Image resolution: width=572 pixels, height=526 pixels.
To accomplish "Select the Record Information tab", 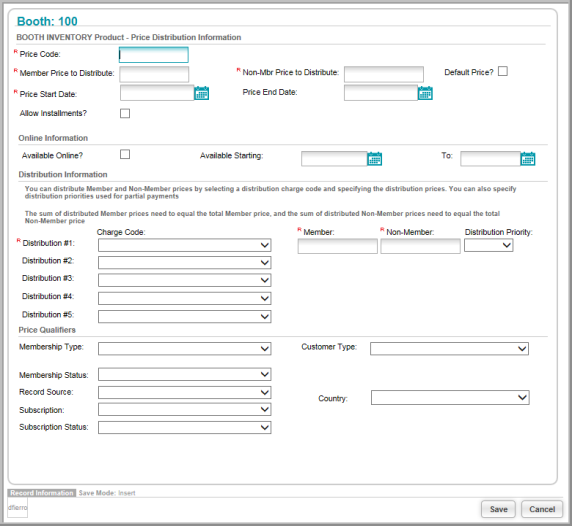I will 42,493.
